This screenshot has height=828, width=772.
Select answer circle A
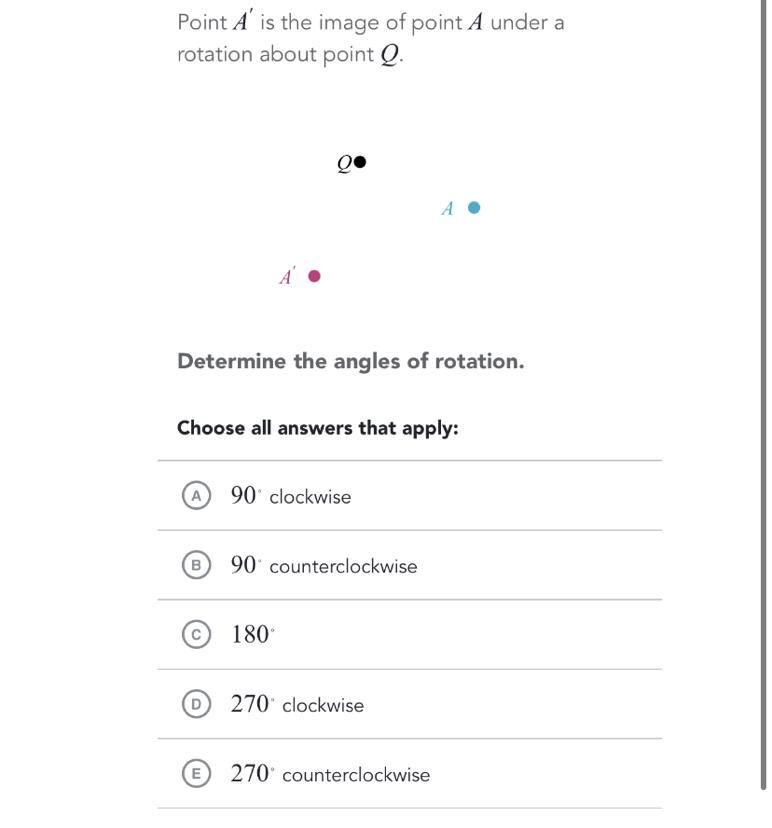(196, 496)
